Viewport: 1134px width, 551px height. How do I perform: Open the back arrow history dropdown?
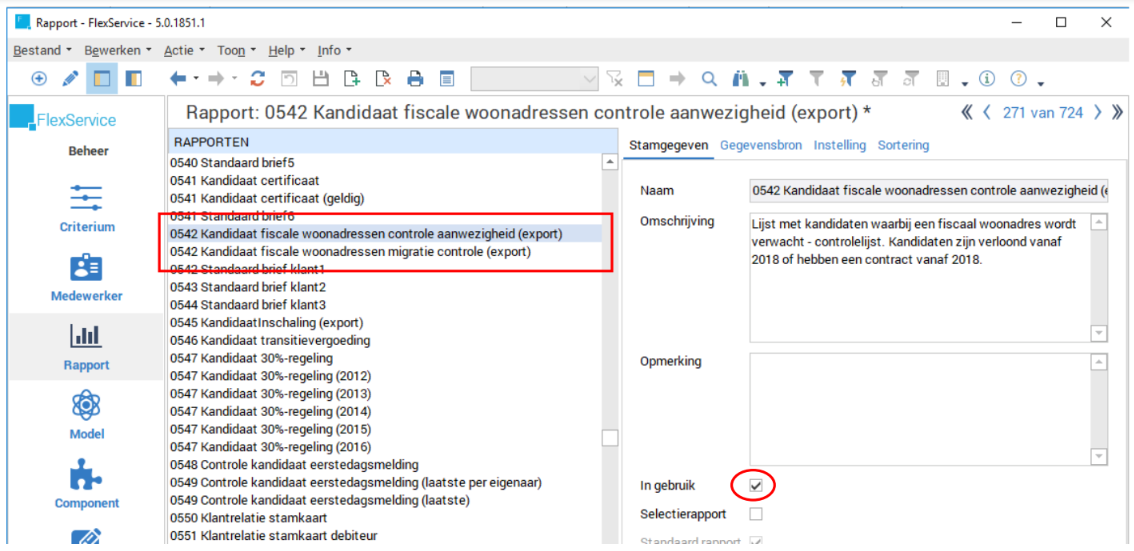[197, 79]
